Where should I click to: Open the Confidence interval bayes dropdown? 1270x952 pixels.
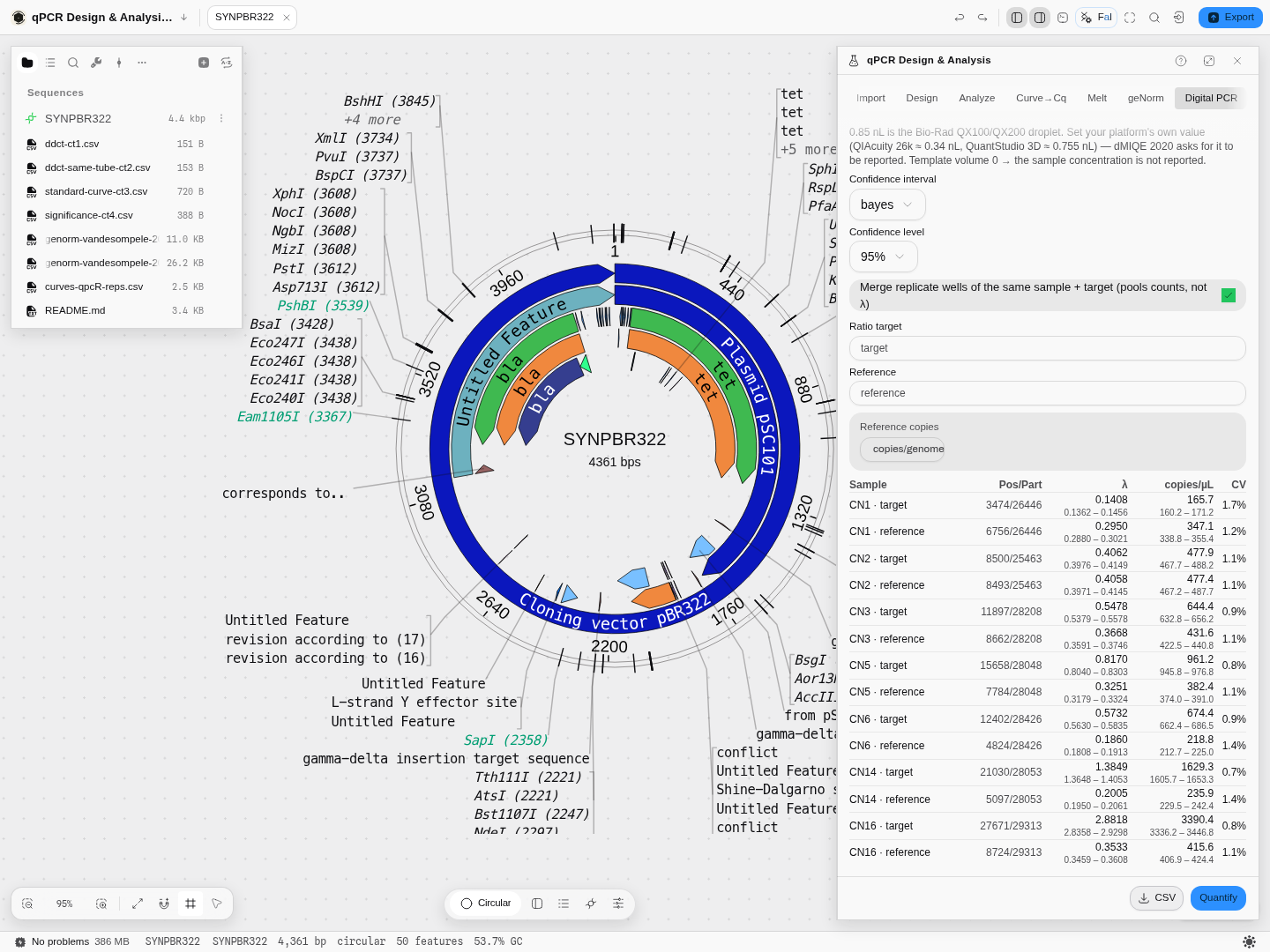(x=887, y=205)
